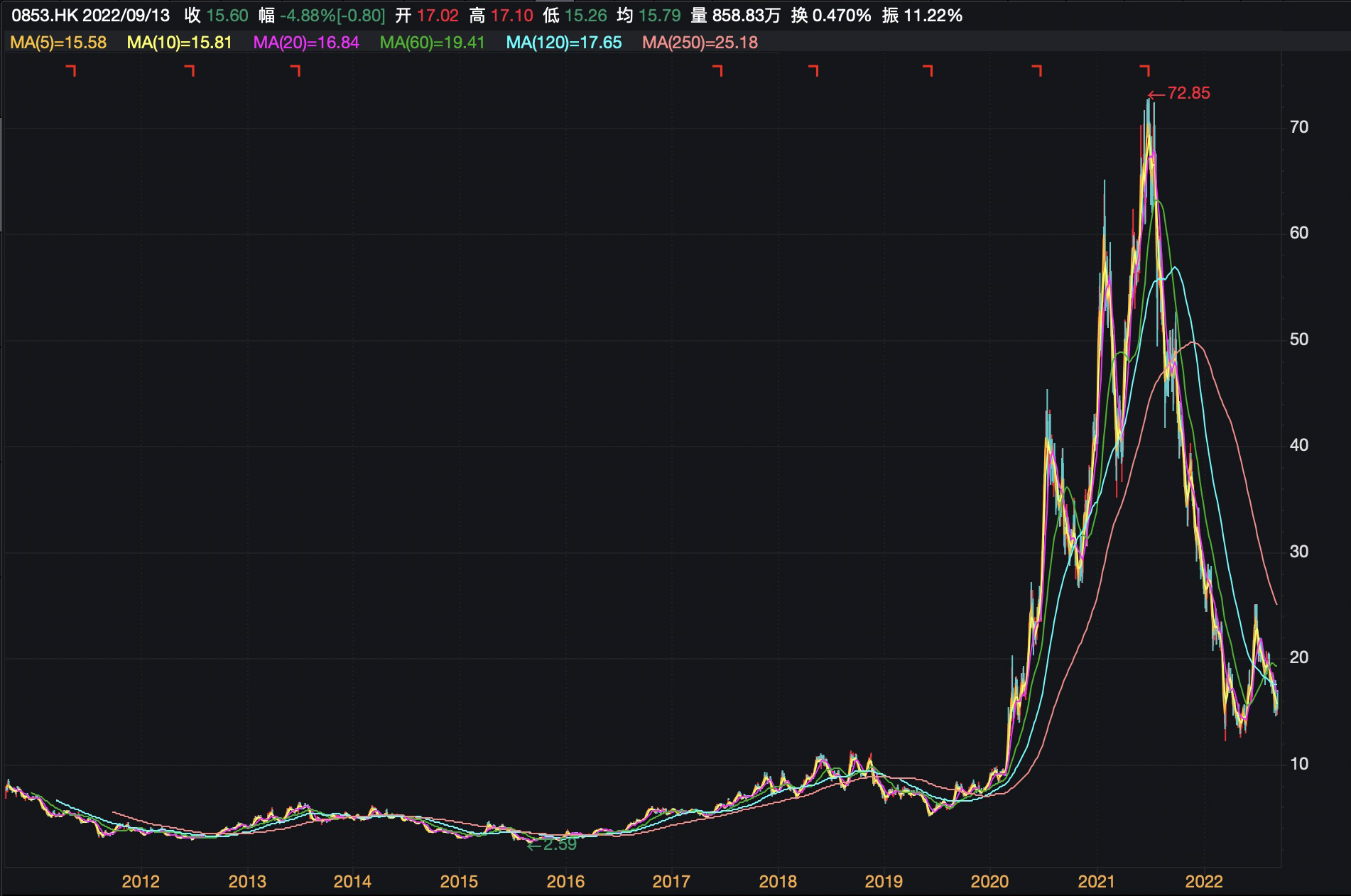Click the 2.59 low price annotation
The height and width of the screenshot is (896, 1351).
pos(559,845)
